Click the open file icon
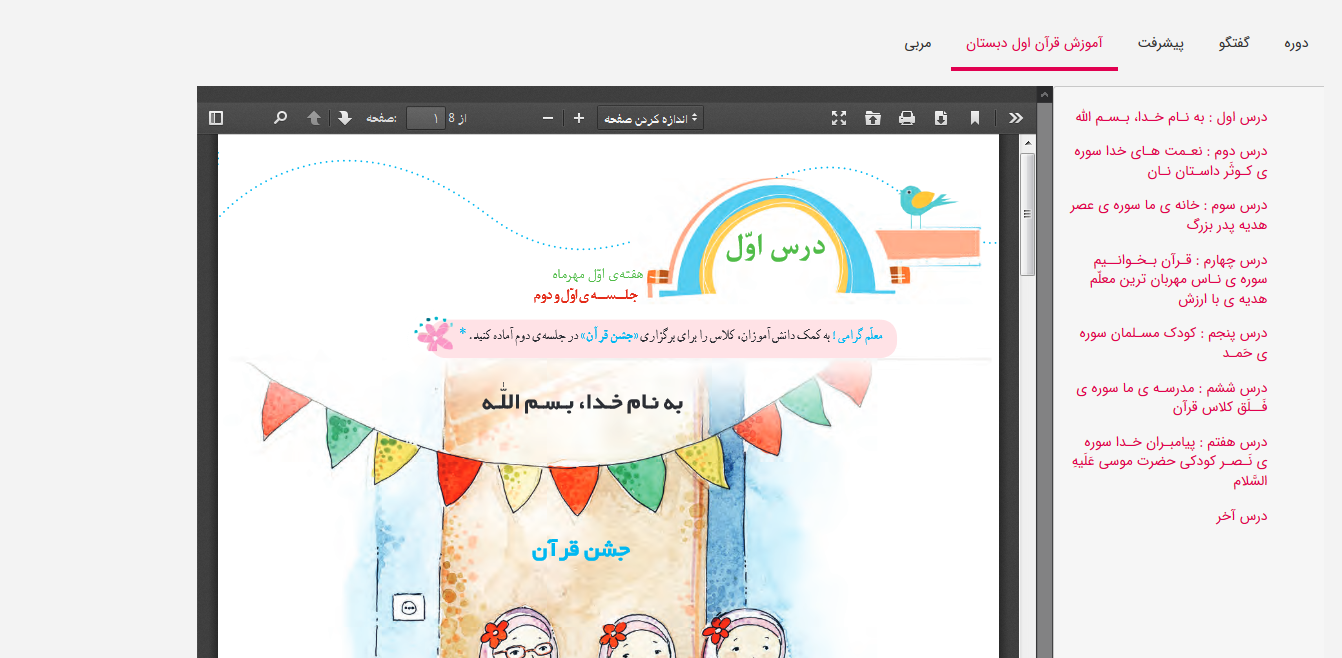The height and width of the screenshot is (658, 1342). [x=873, y=118]
